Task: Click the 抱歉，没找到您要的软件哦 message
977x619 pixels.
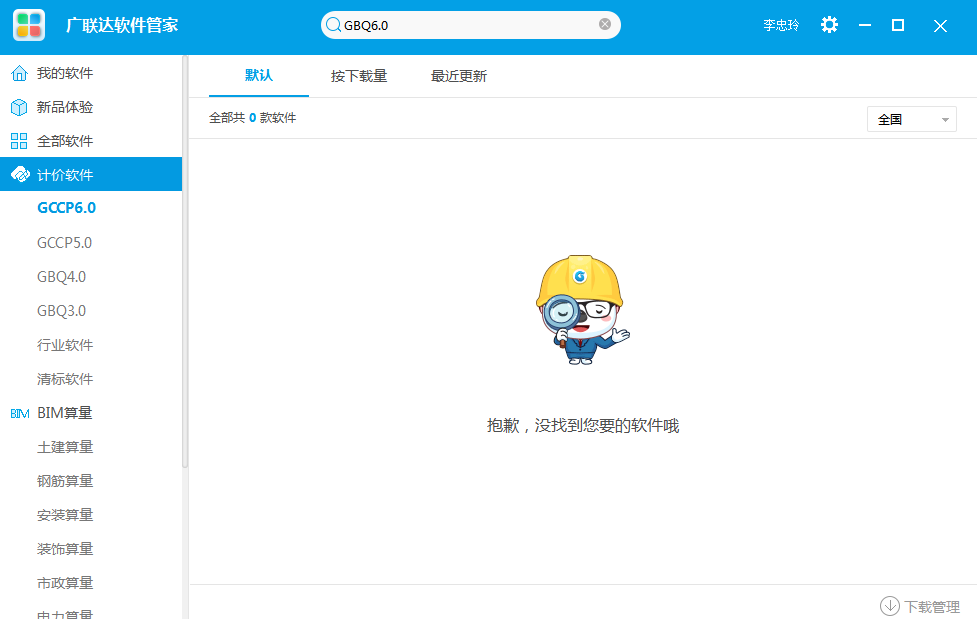Action: [x=583, y=426]
